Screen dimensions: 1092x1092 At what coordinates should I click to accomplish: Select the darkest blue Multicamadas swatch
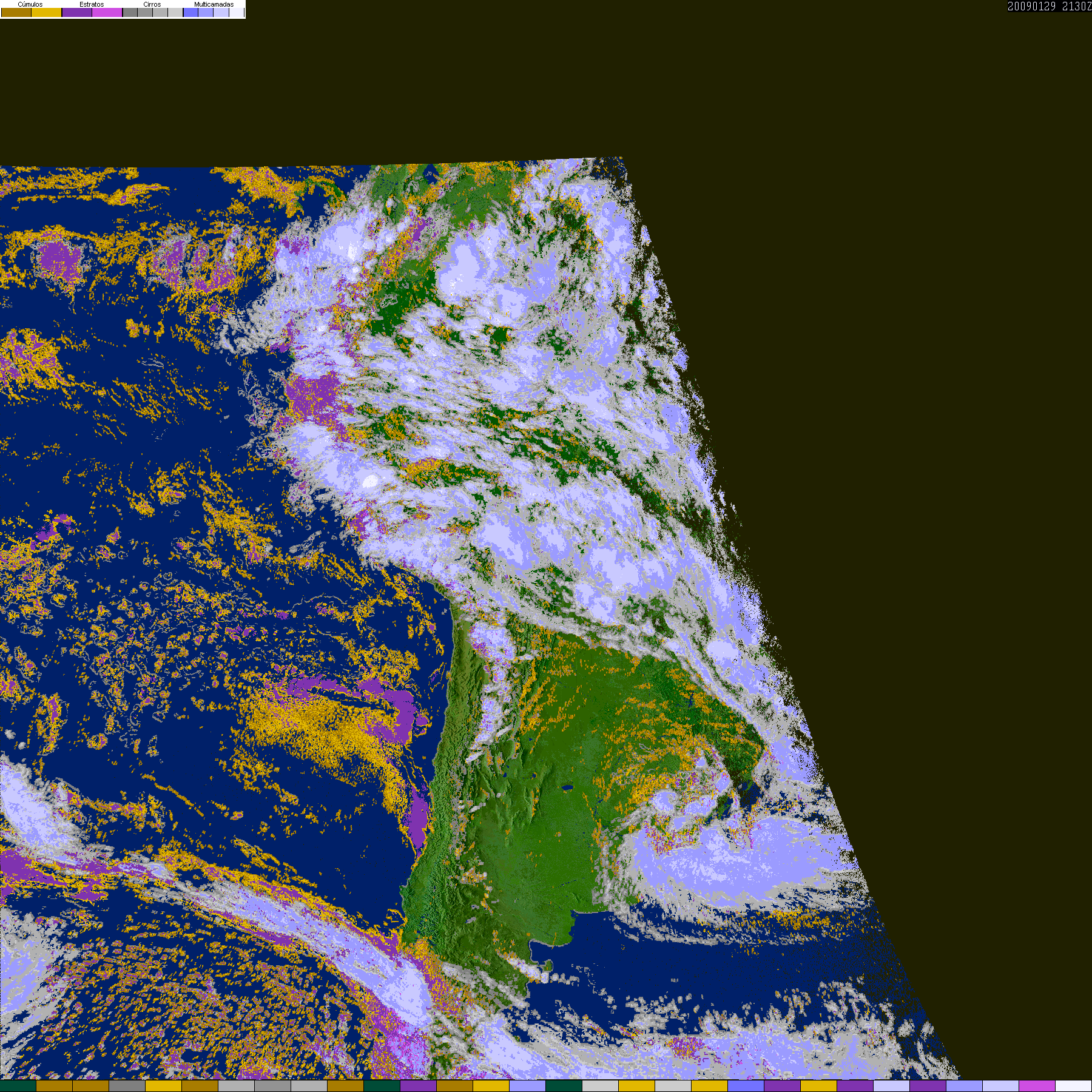pos(190,12)
